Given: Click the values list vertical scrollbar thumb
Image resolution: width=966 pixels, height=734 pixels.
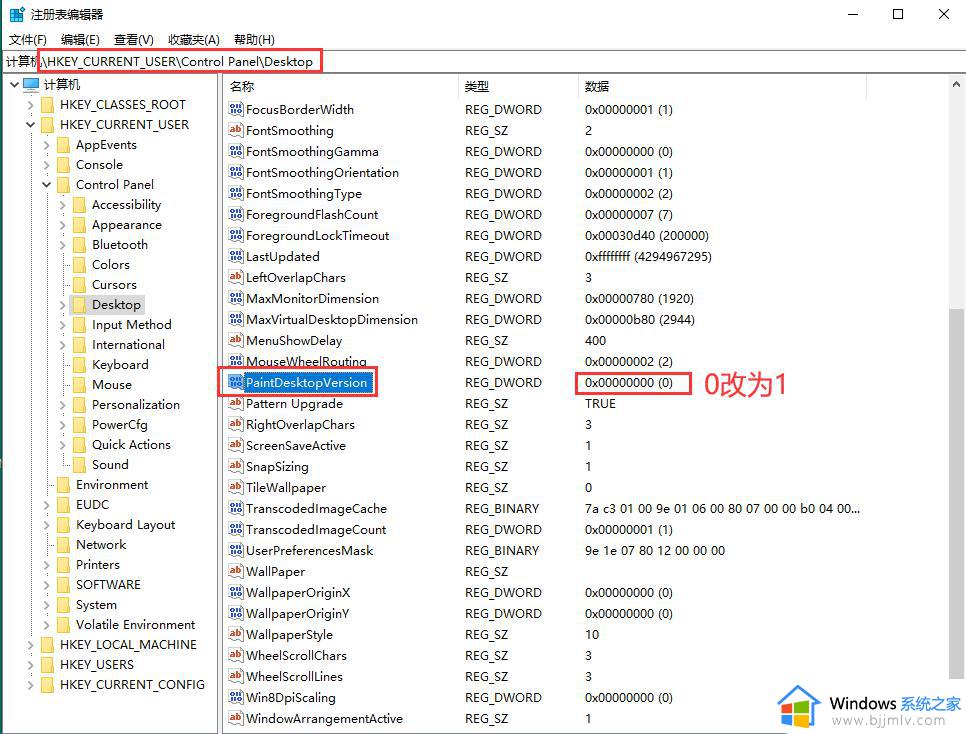Looking at the screenshot, I should tap(956, 493).
